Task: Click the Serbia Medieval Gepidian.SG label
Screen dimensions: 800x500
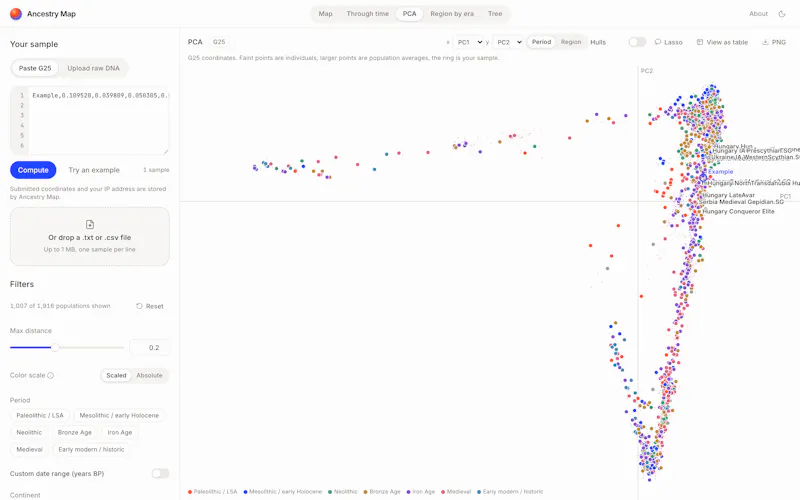Action: click(741, 202)
